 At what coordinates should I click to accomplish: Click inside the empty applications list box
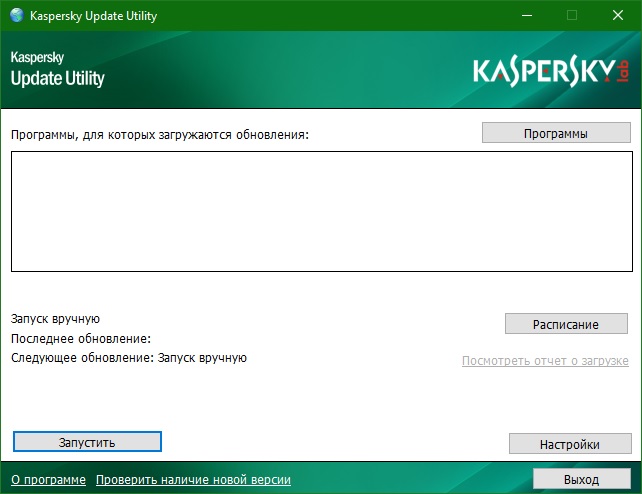(322, 211)
